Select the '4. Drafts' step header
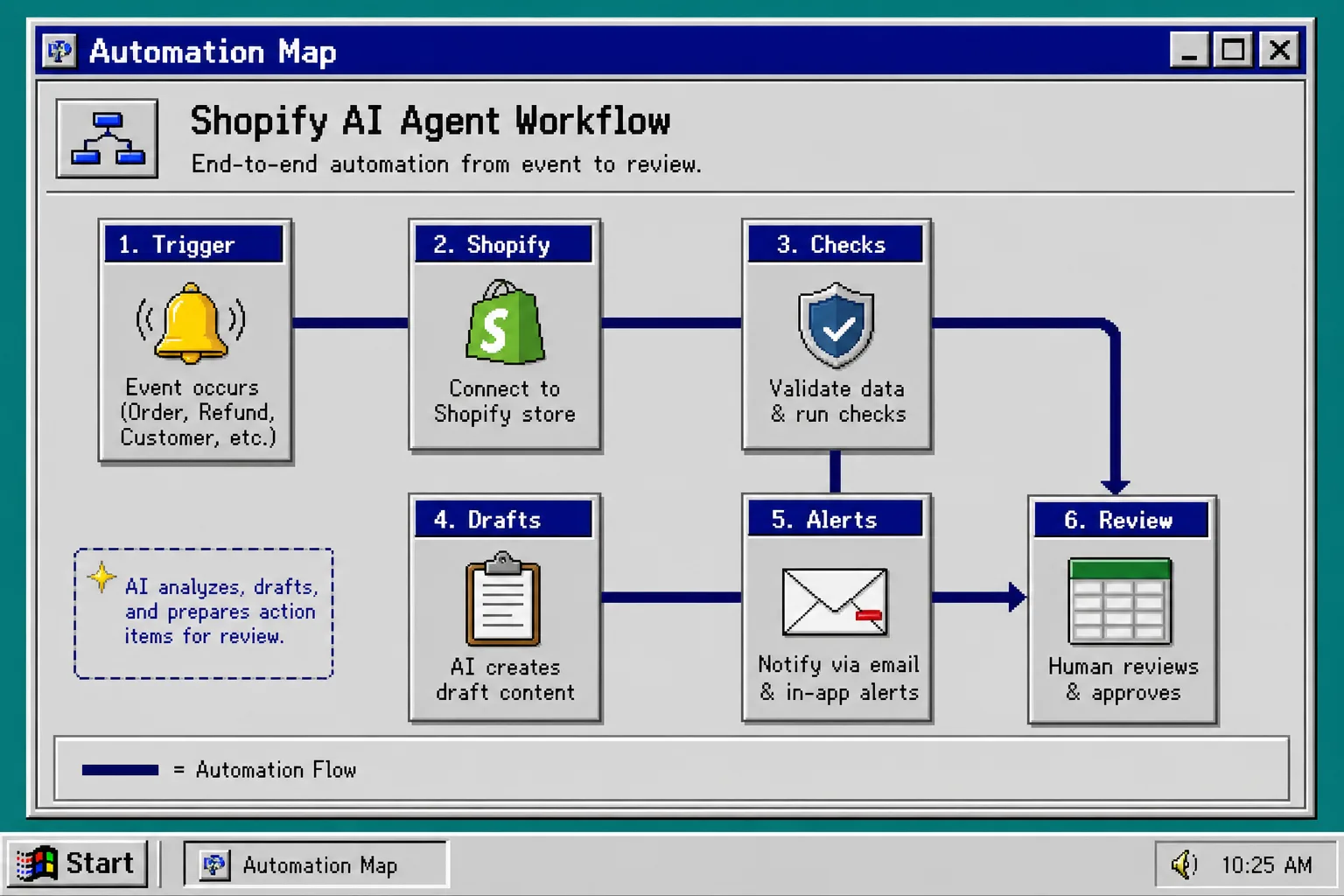 [x=503, y=520]
